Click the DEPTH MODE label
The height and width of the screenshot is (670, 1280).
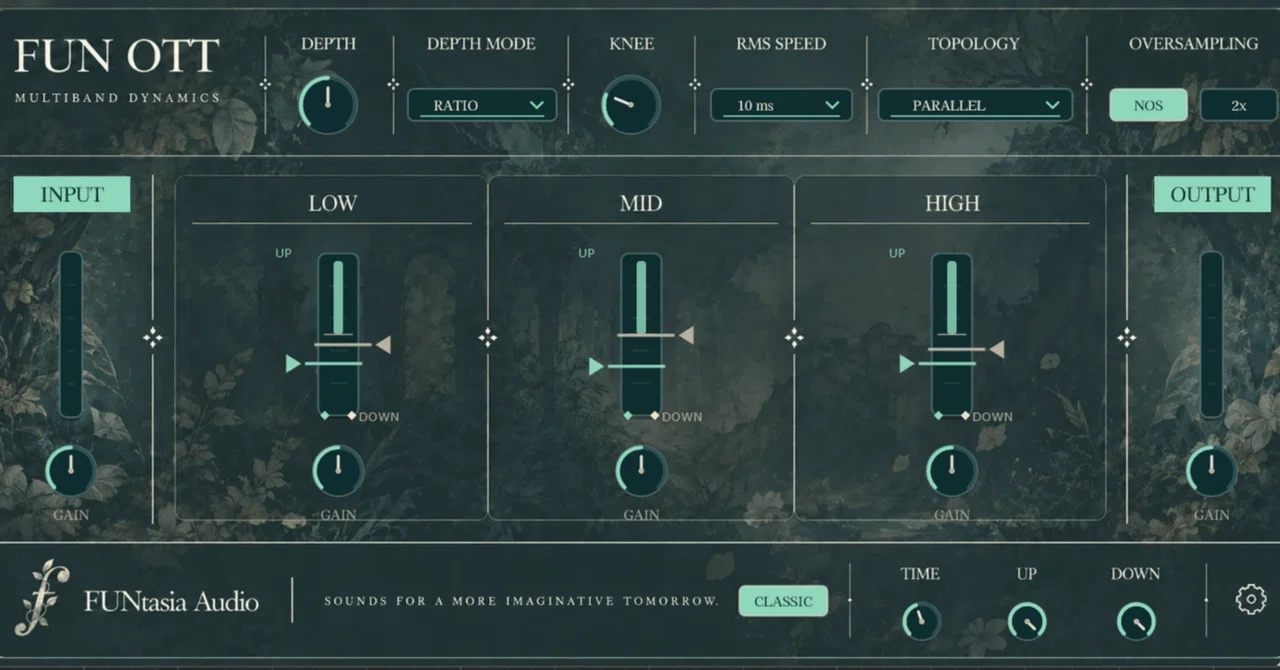[x=481, y=44]
